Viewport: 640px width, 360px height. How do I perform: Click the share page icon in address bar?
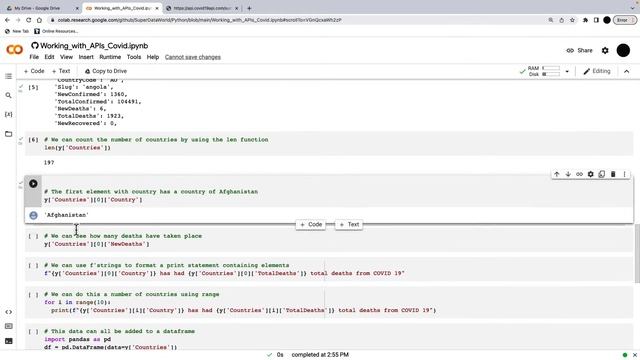[x=562, y=20]
